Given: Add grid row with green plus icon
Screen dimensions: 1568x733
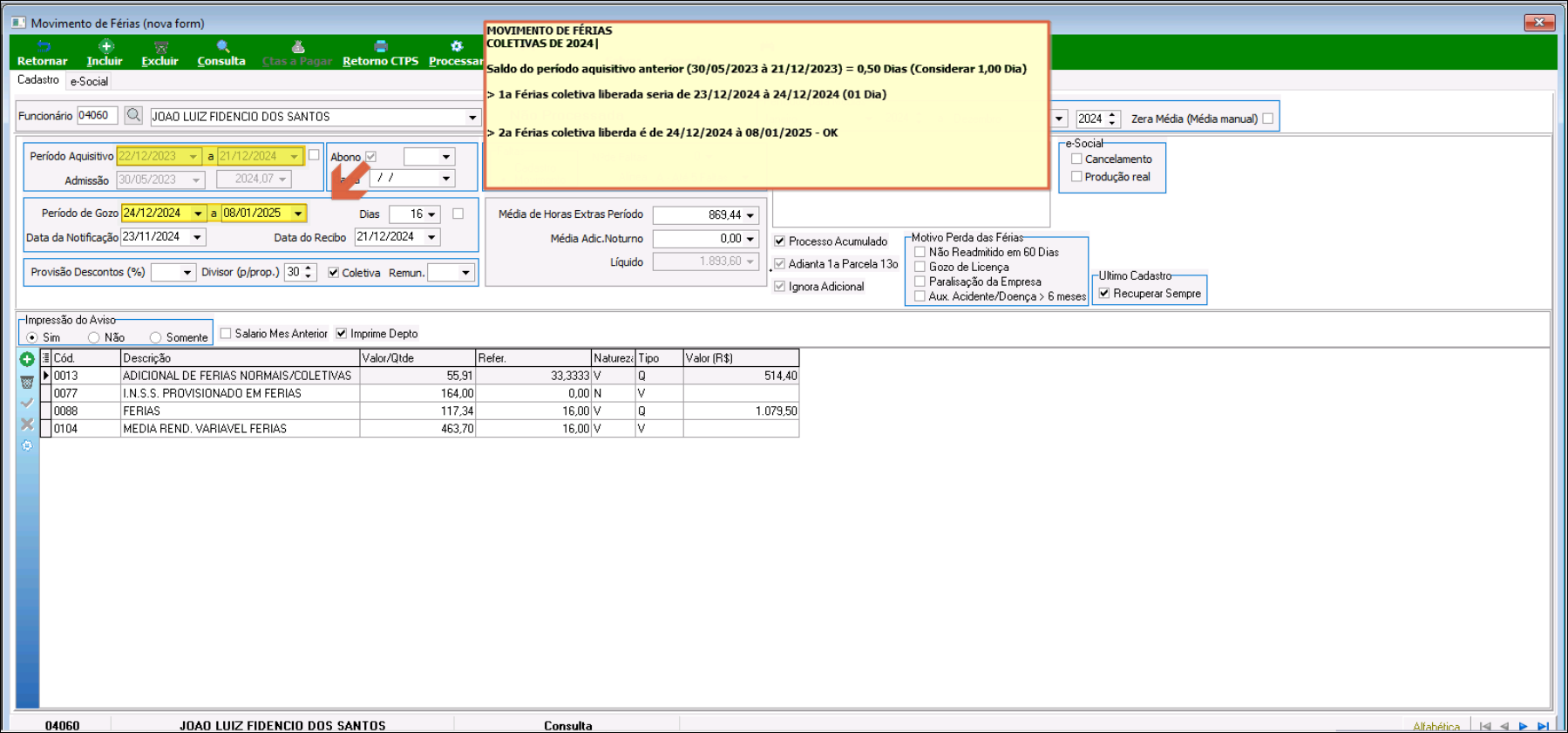Looking at the screenshot, I should 27,359.
